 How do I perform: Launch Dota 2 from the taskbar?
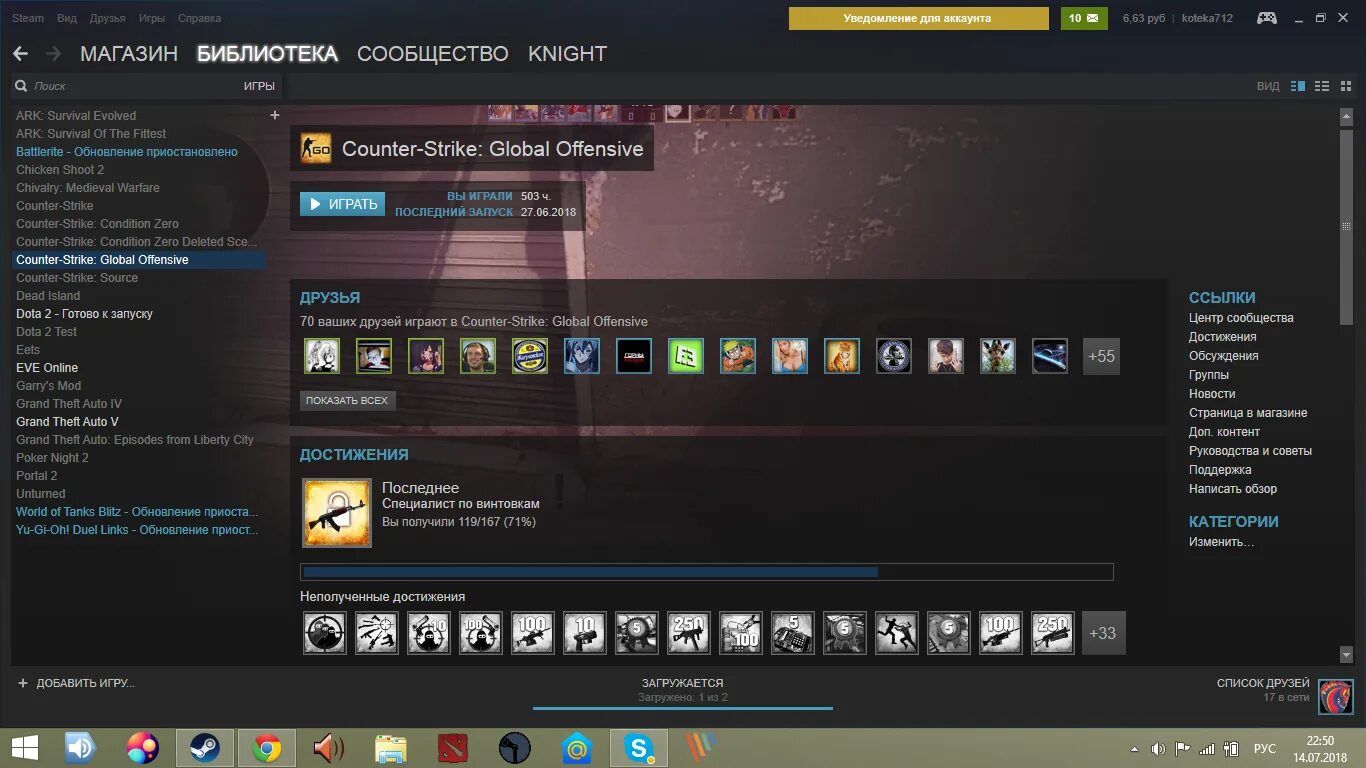click(453, 748)
